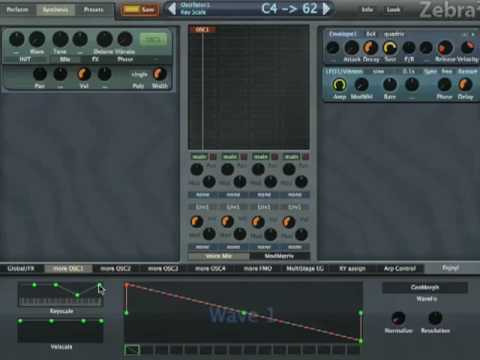Viewport: 480px width, 360px height.
Task: Click the left arrow beside Oscillator1 Key Scale
Action: click(172, 9)
